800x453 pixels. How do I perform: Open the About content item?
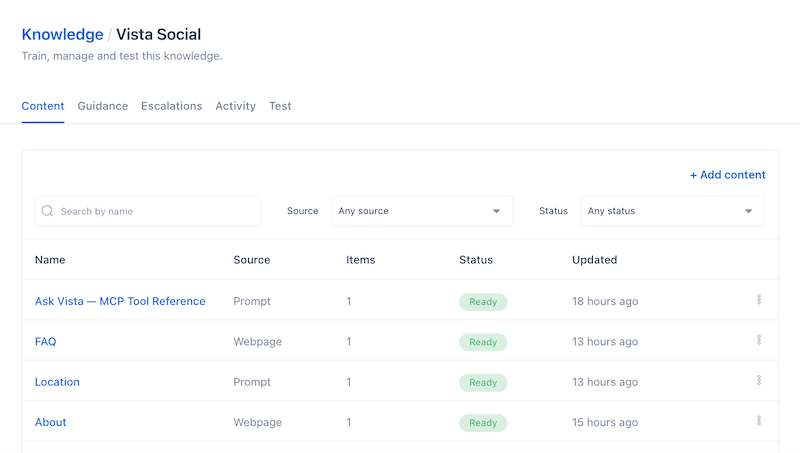(x=51, y=422)
